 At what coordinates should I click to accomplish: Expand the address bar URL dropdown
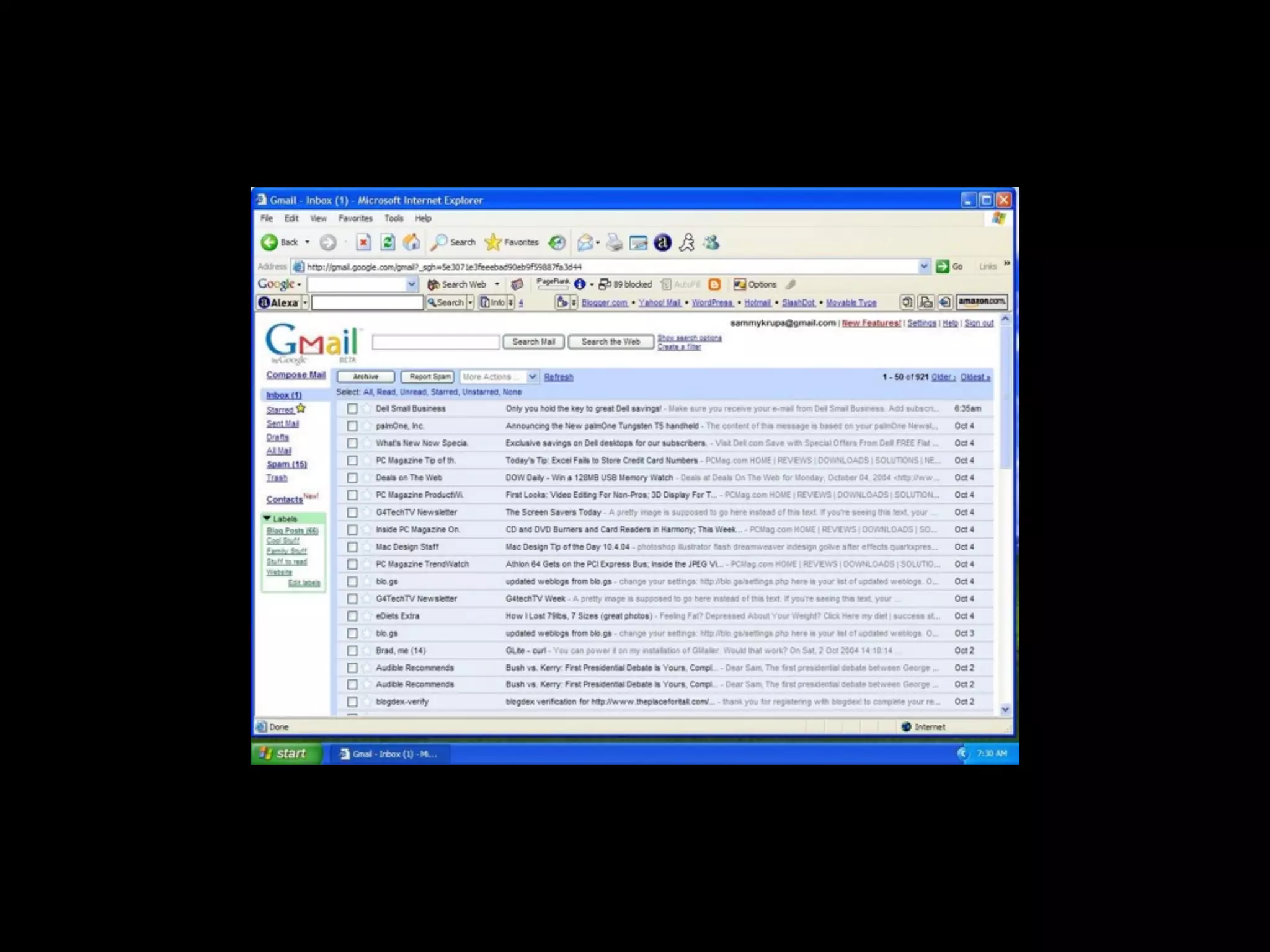click(924, 267)
